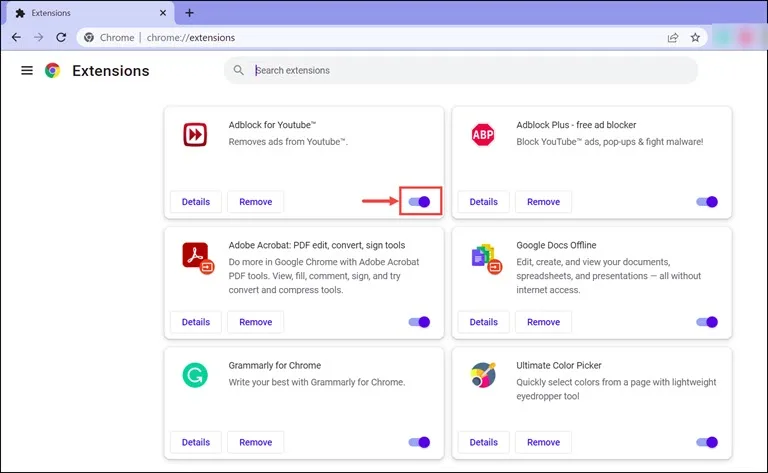Click the Chrome logo beside Extensions title
Viewport: 768px width, 473px height.
[x=52, y=71]
